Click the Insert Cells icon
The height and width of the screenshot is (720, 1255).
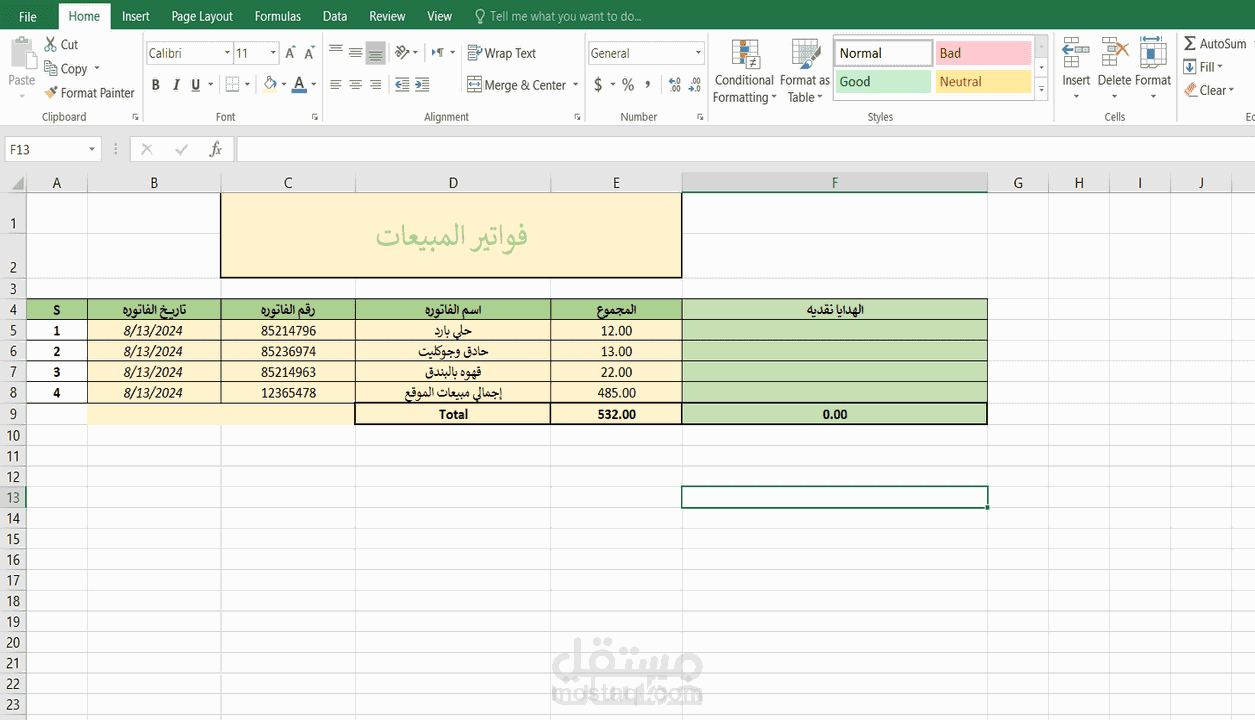tap(1075, 60)
